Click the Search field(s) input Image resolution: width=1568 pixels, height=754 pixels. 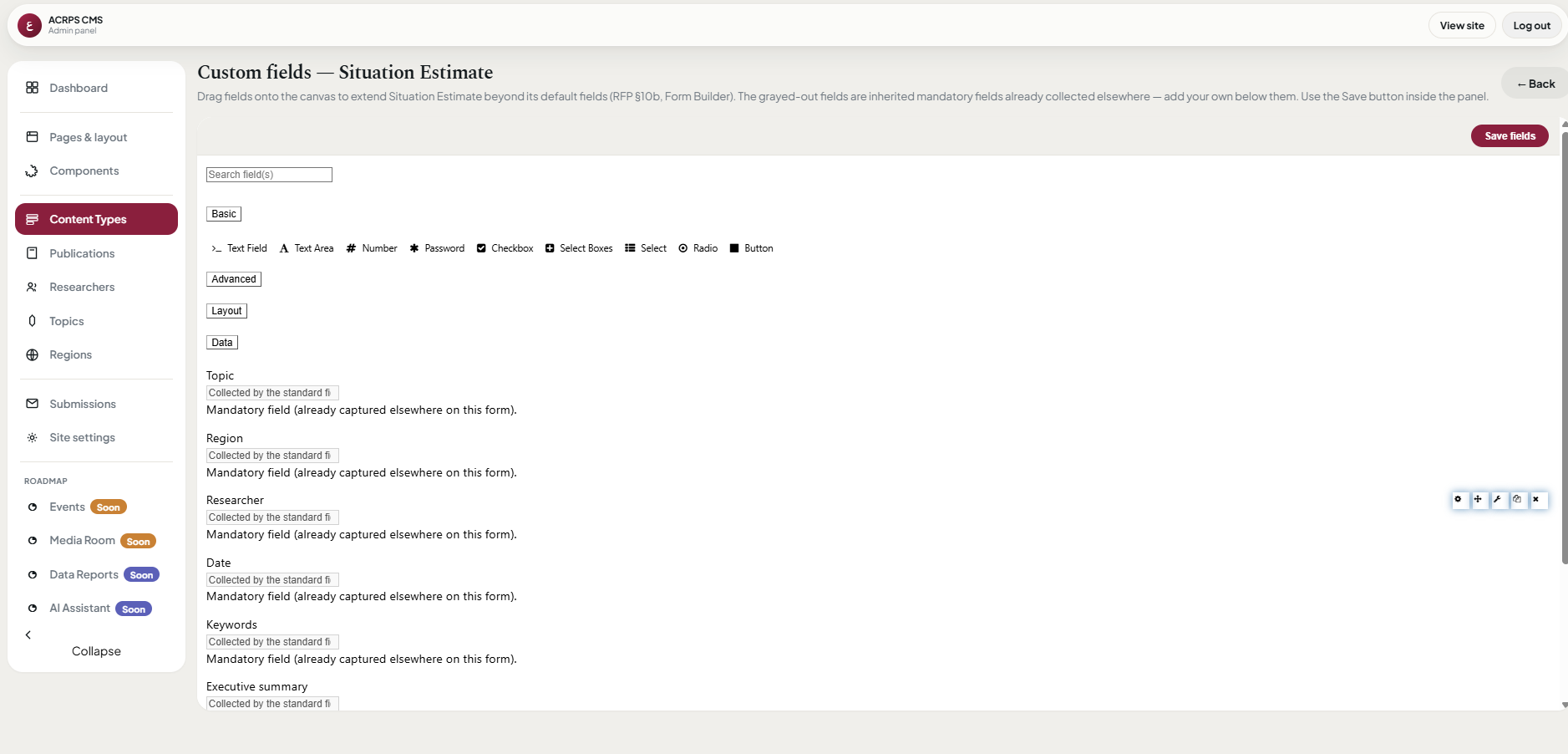coord(269,175)
